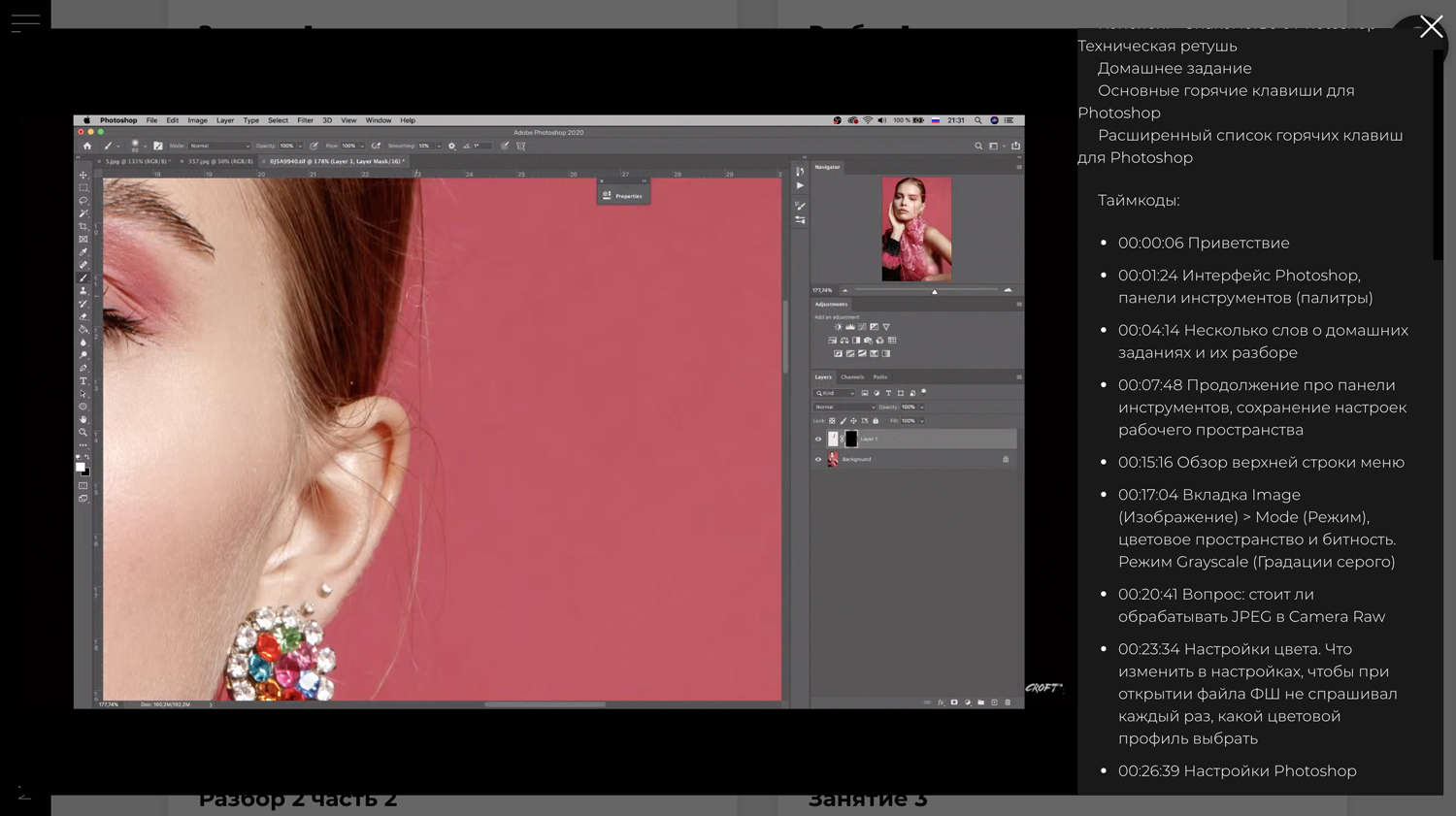
Task: Switch to the Channels tab
Action: (852, 377)
